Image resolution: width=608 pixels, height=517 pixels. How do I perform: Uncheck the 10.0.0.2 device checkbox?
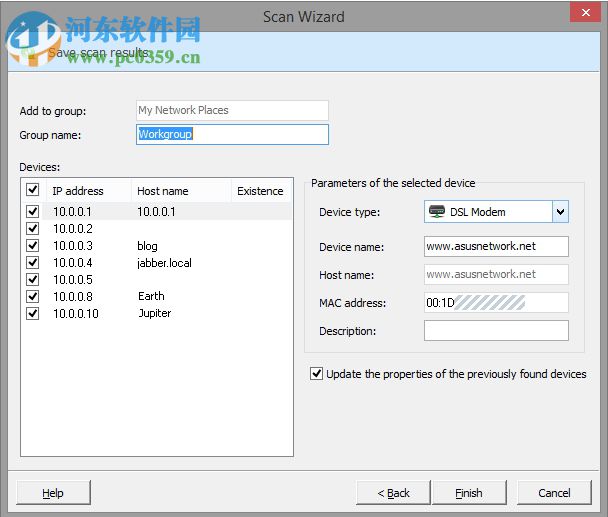33,228
